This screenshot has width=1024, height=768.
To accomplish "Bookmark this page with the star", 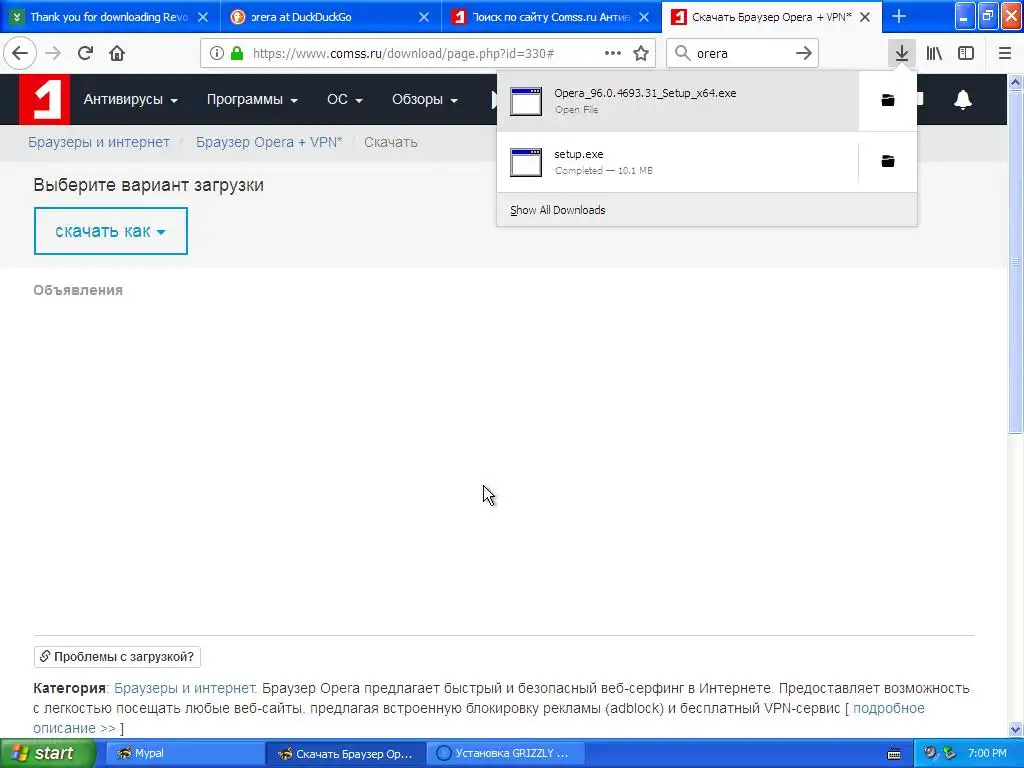I will [641, 54].
